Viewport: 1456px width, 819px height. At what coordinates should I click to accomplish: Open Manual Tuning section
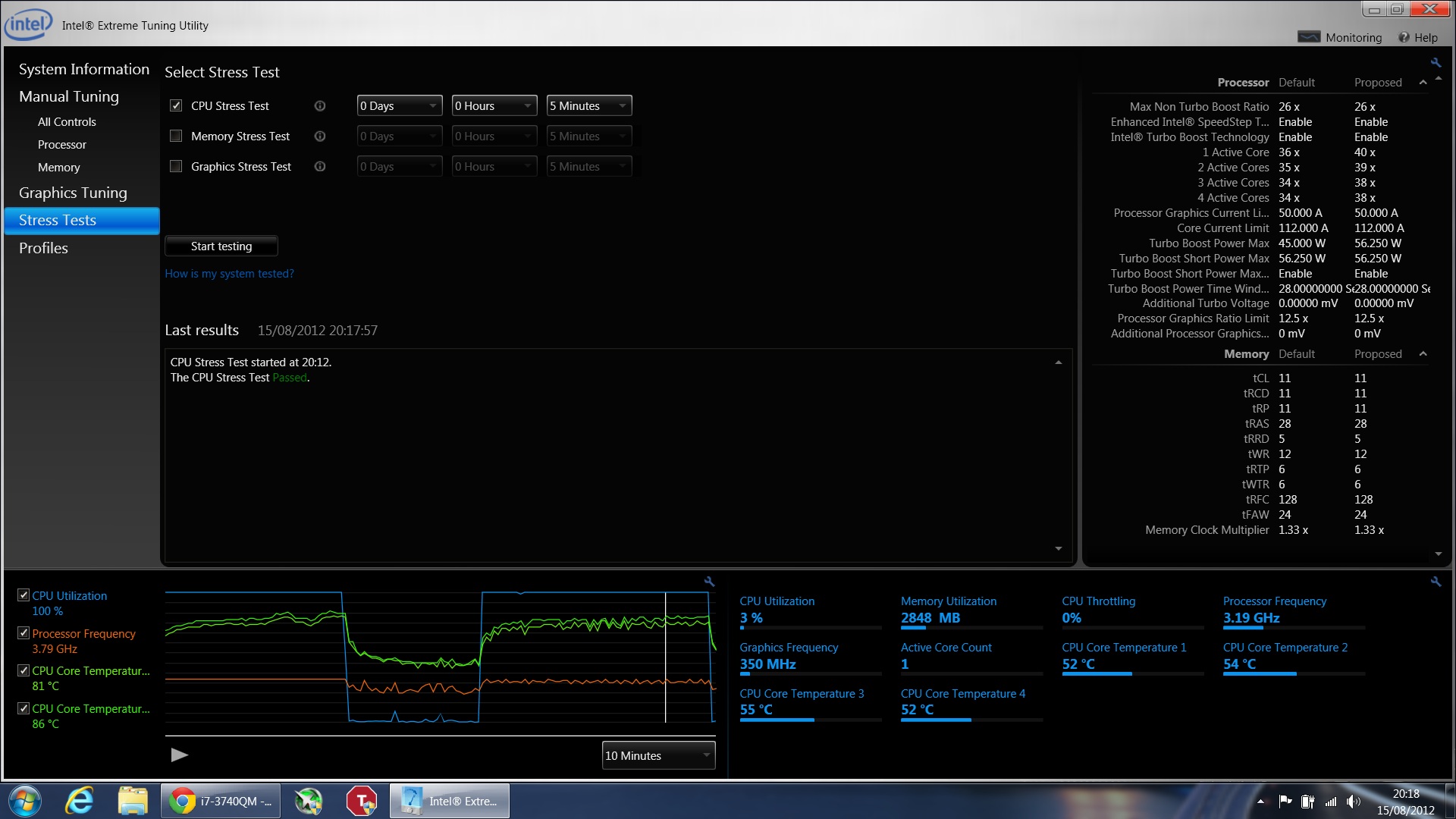69,96
